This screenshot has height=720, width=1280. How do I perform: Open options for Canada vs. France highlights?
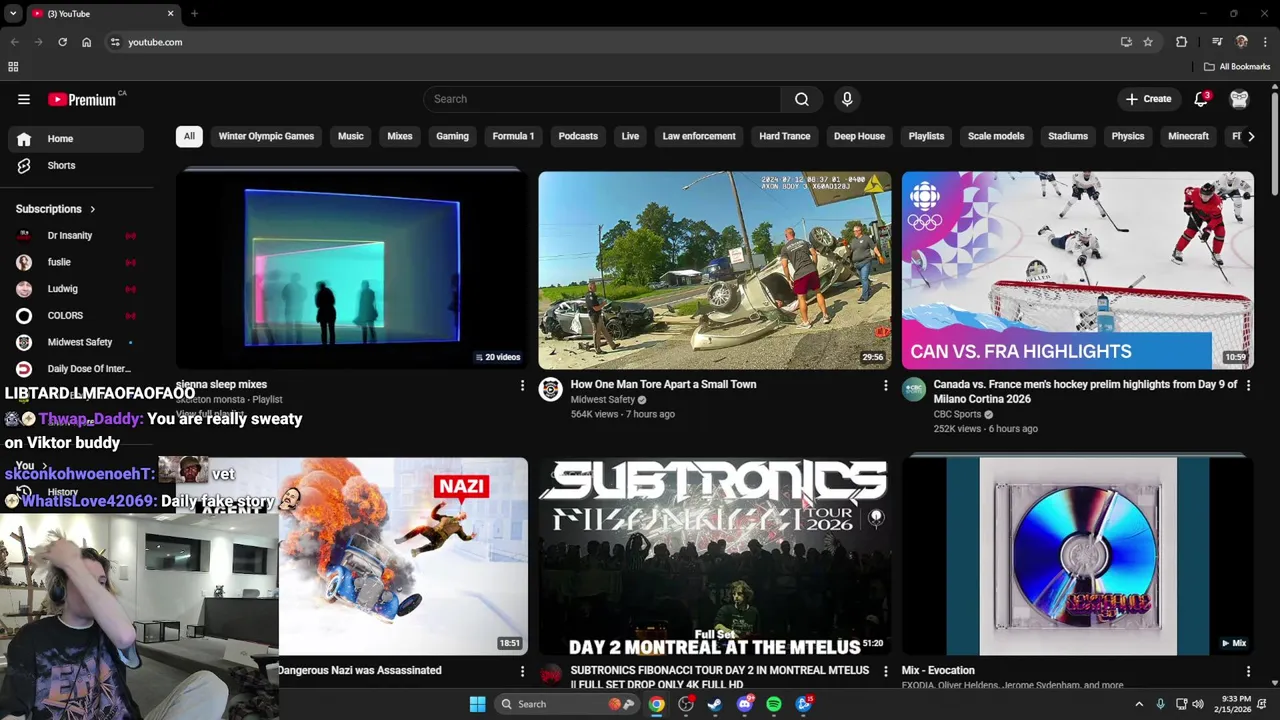(x=1248, y=385)
